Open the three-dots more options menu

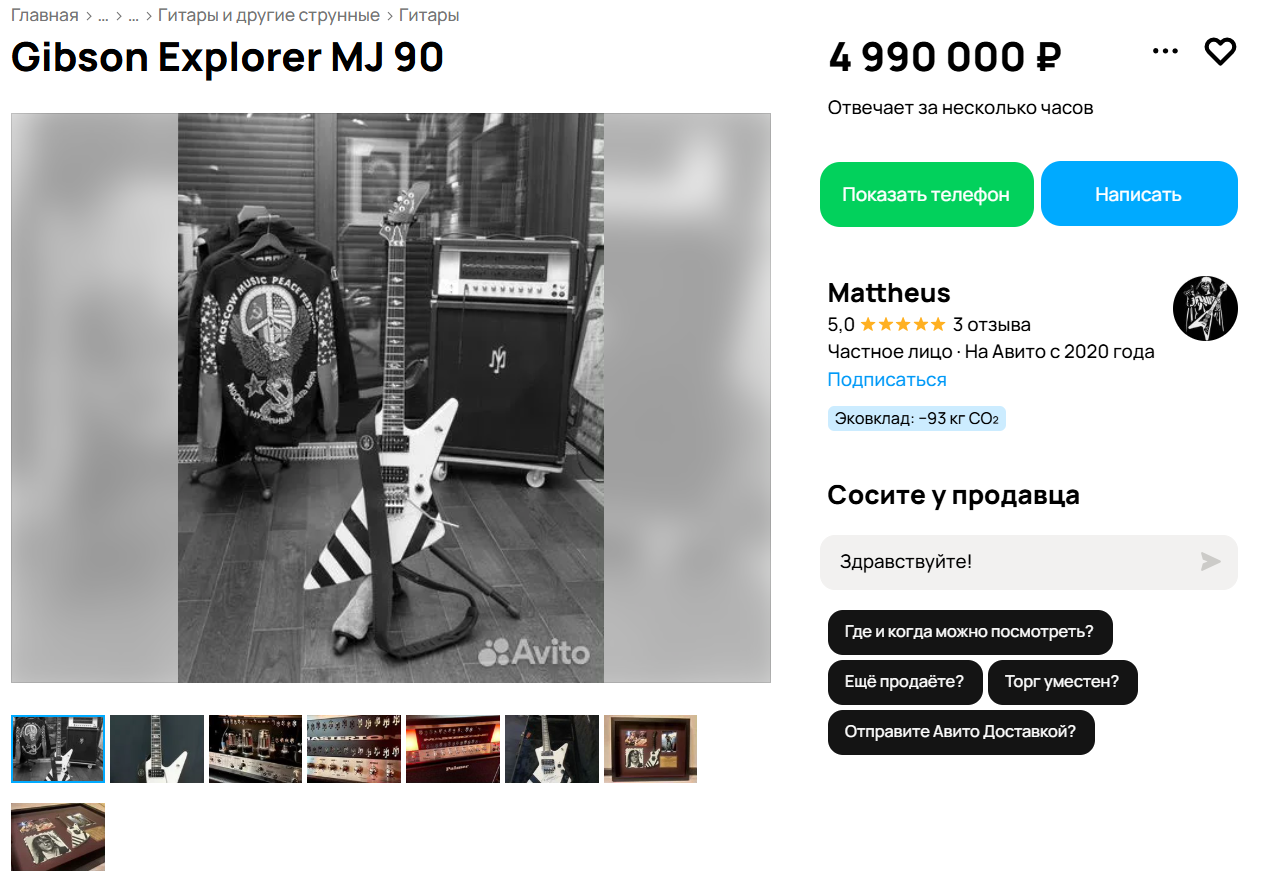pos(1165,51)
